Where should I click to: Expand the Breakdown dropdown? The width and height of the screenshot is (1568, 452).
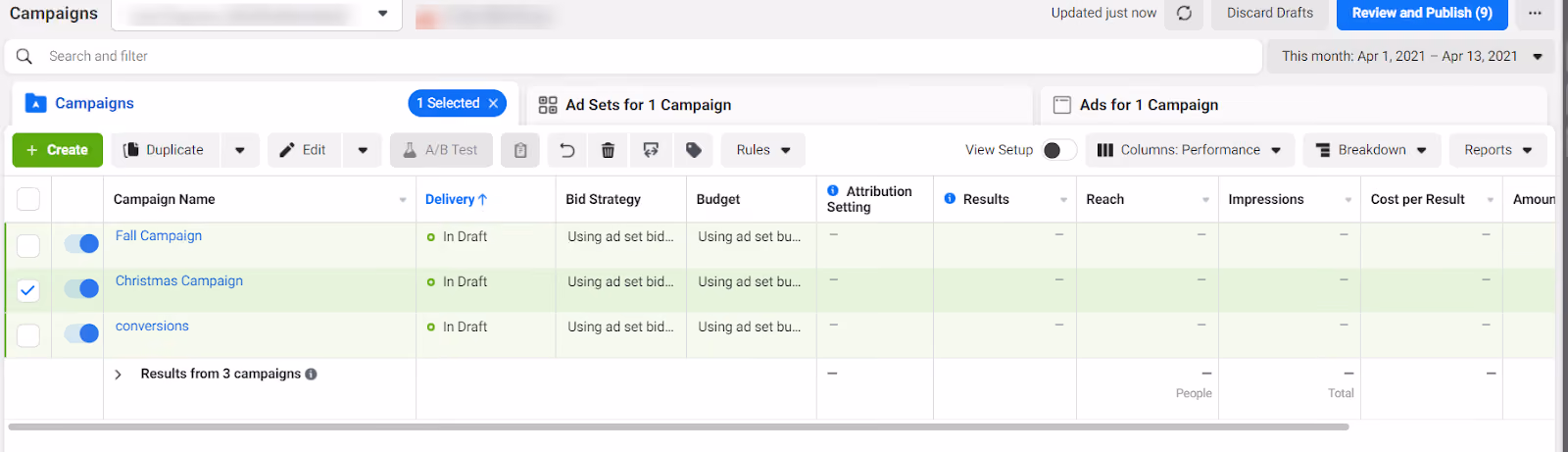1372,150
